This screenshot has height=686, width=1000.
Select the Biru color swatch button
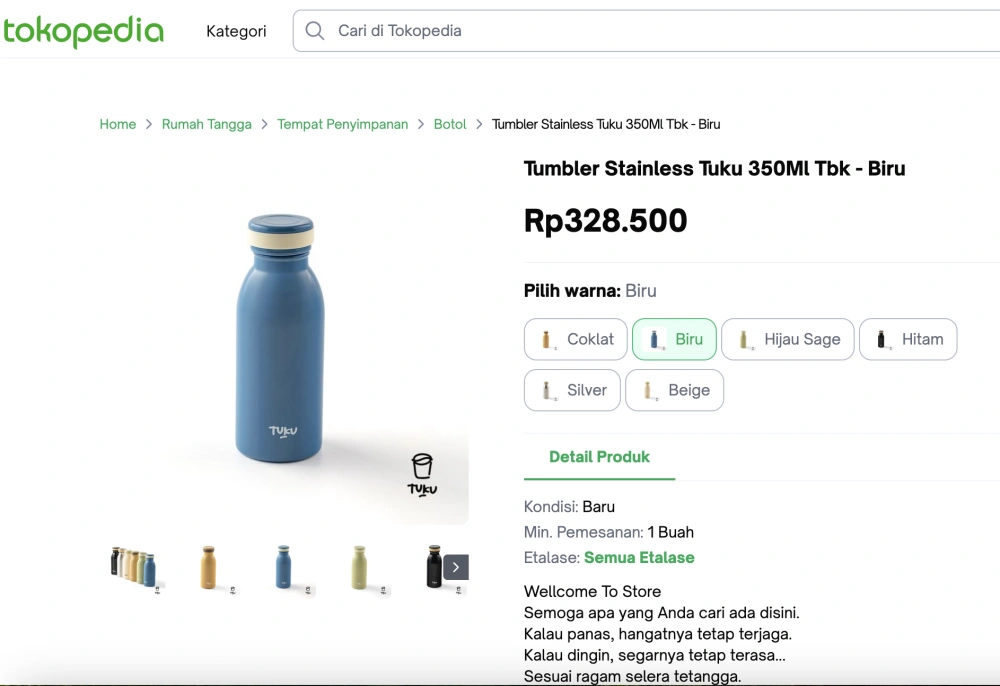[674, 339]
